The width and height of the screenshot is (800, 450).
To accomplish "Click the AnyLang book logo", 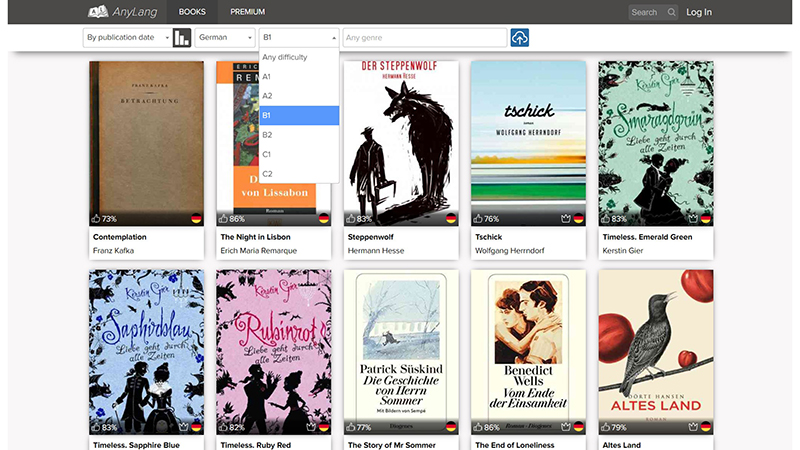I will (97, 11).
